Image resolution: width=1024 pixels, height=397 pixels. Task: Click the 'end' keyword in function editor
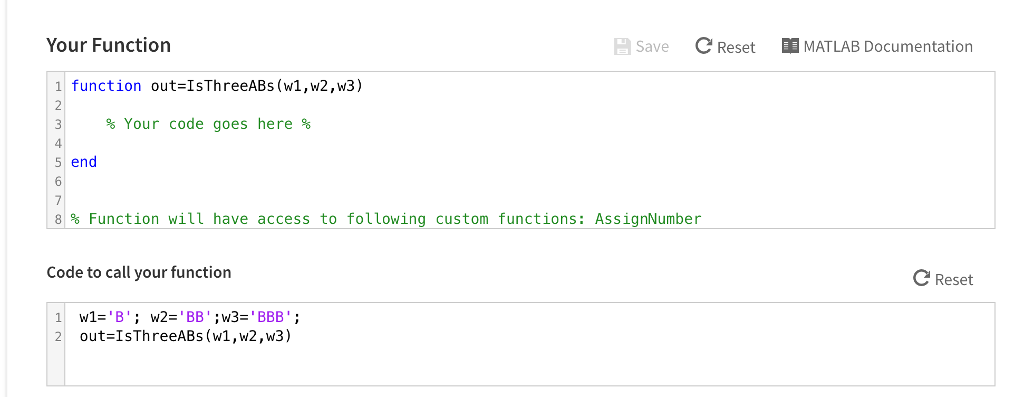84,162
